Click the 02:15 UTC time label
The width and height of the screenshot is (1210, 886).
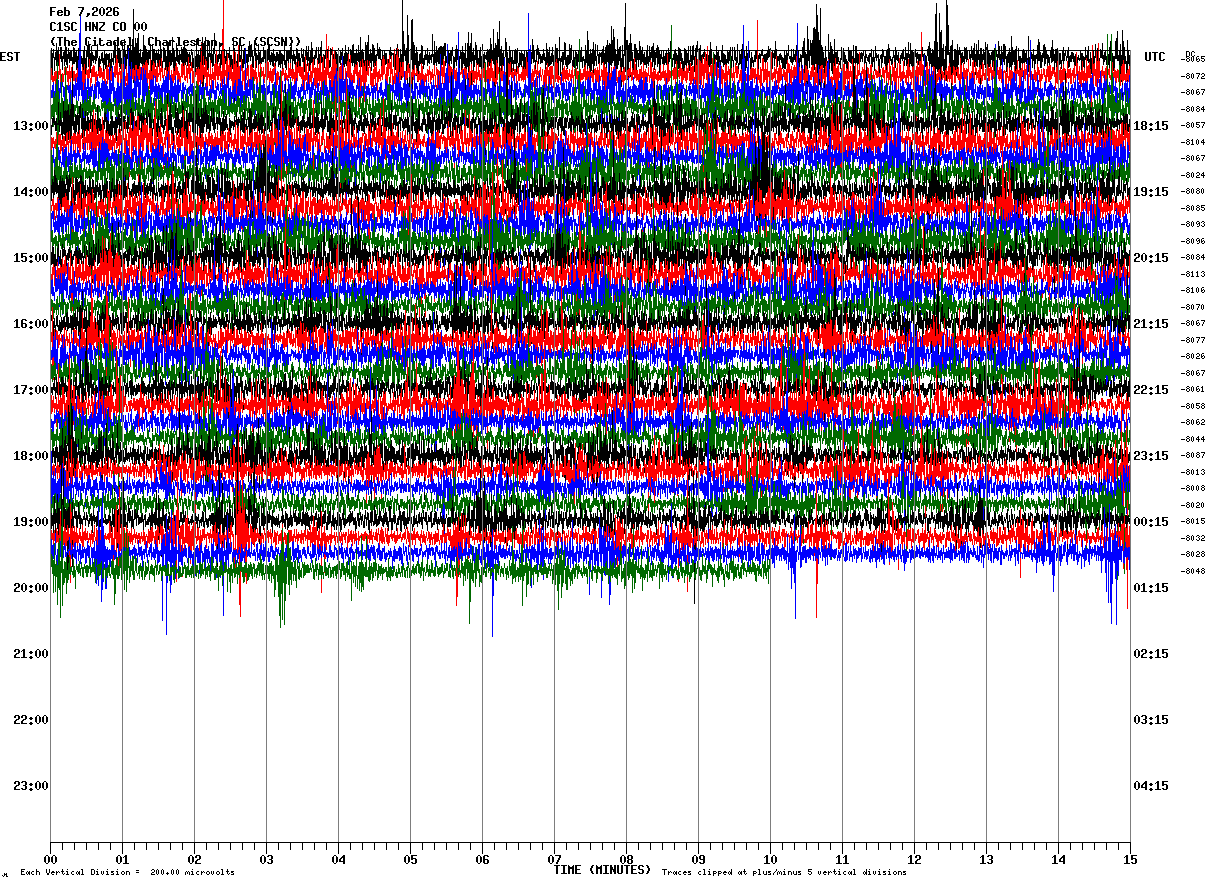[1151, 654]
